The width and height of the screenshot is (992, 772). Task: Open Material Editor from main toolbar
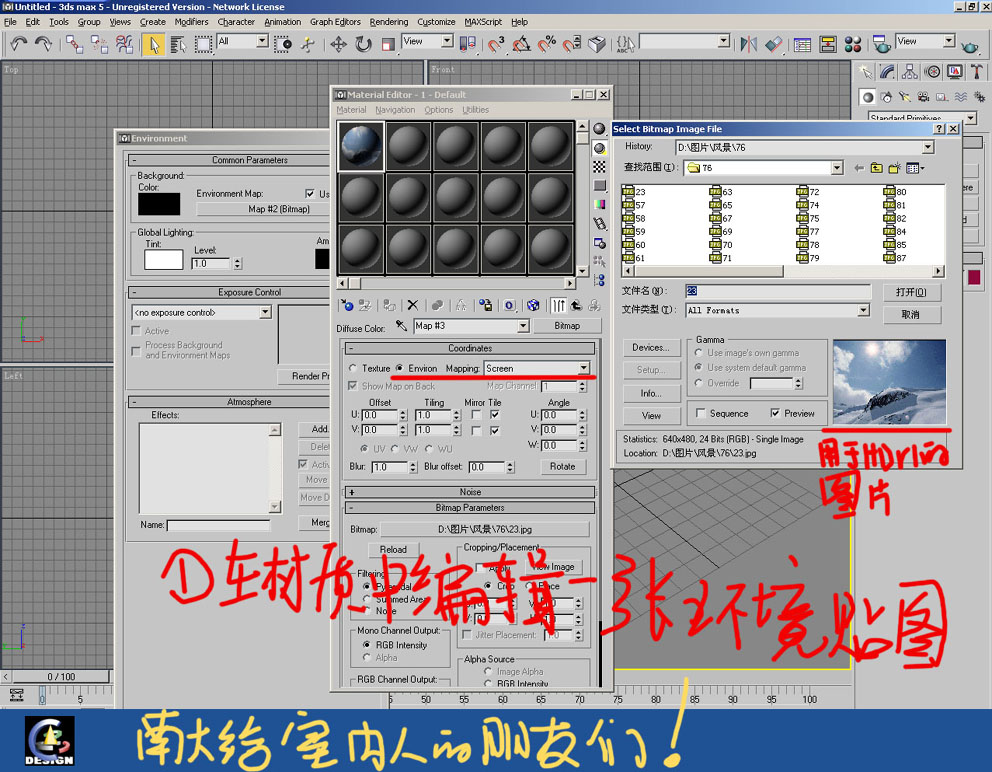pos(853,44)
